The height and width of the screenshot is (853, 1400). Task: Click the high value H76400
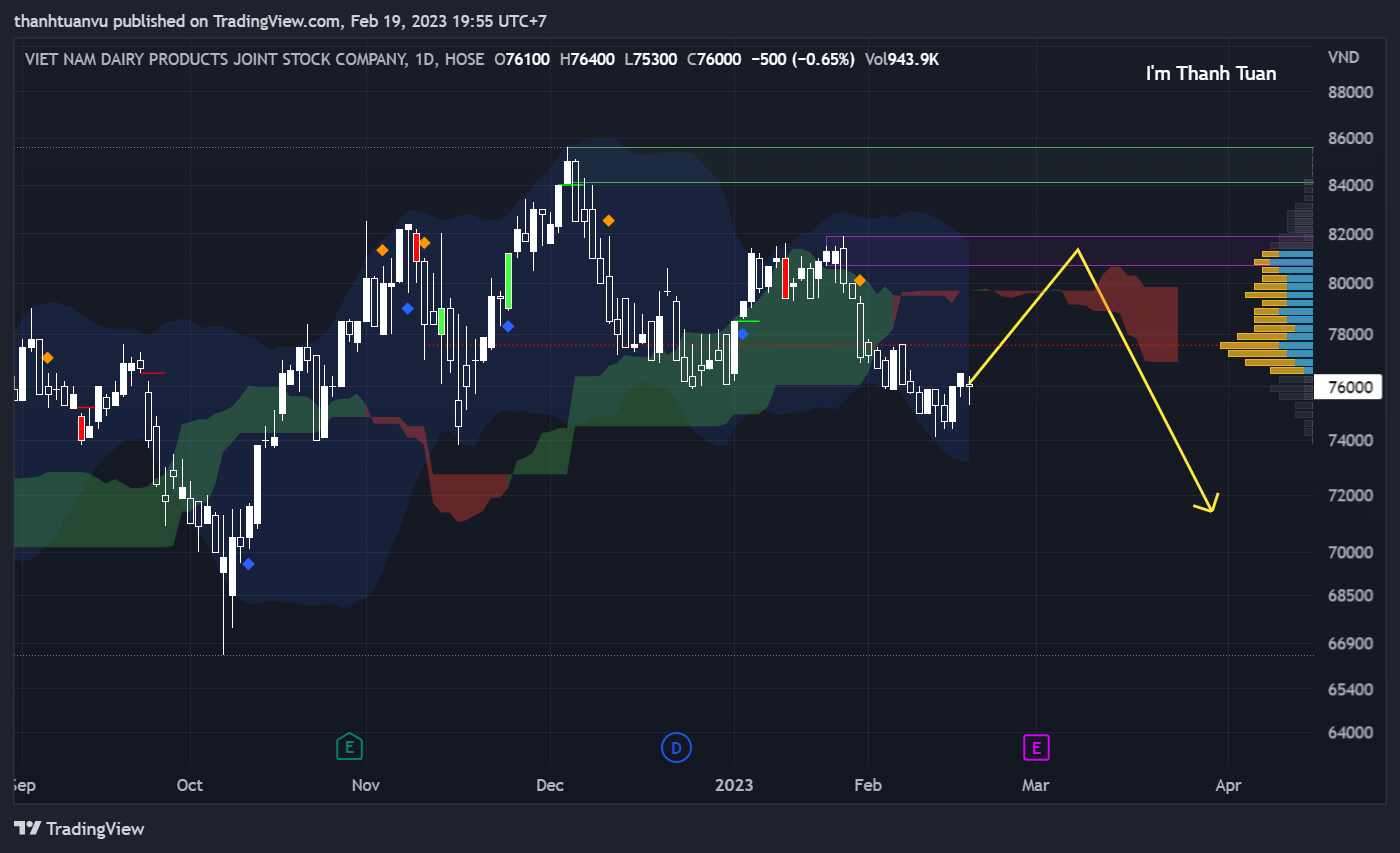point(587,59)
